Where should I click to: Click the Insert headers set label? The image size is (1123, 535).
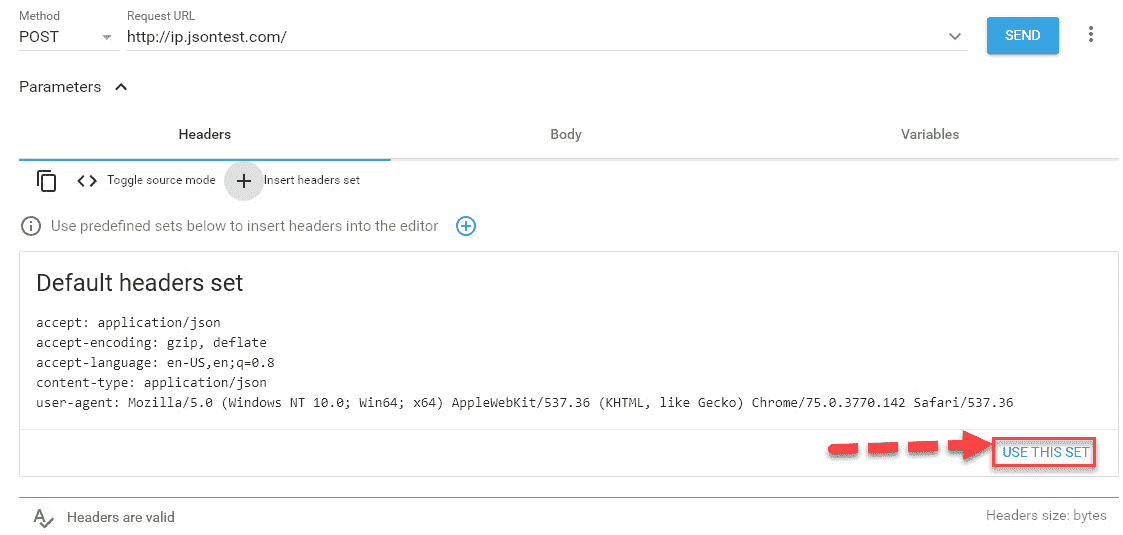click(312, 180)
